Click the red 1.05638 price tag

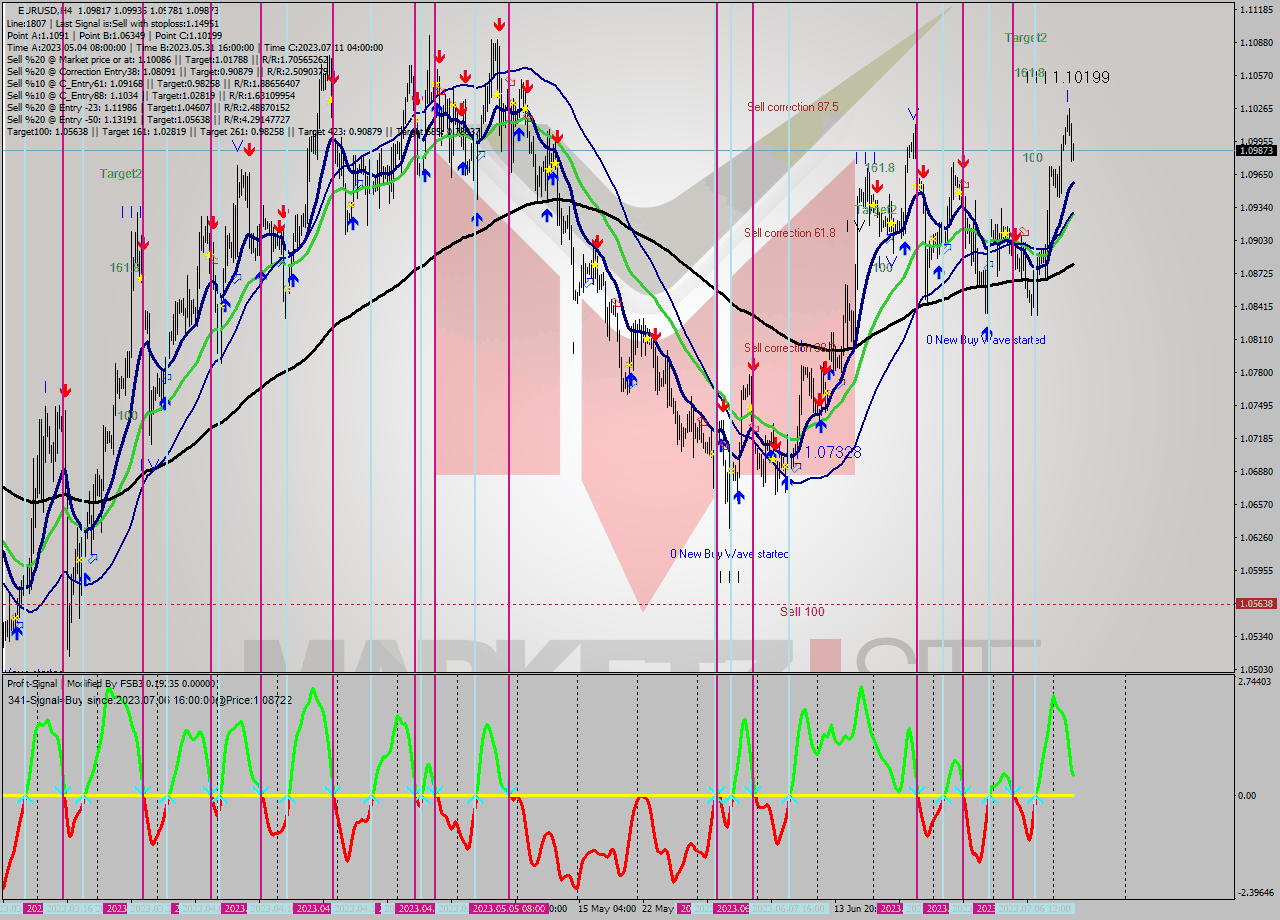pos(1256,604)
